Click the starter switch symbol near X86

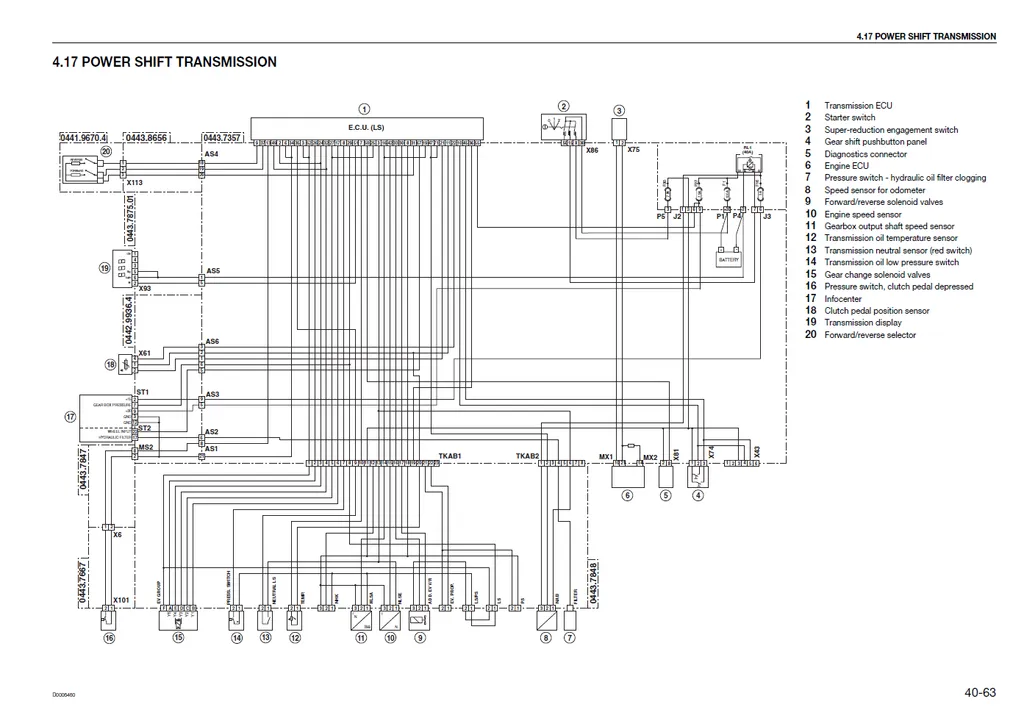pos(564,126)
